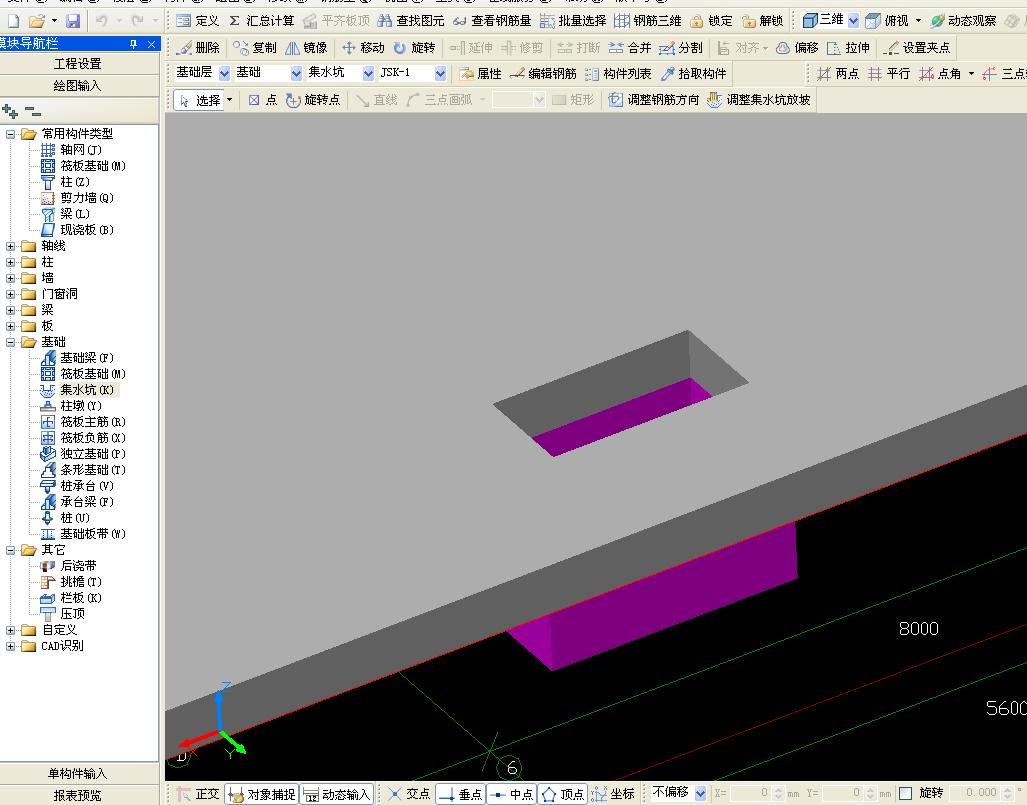
Task: Open the 绘图输入 navigation tab
Action: pyautogui.click(x=79, y=86)
